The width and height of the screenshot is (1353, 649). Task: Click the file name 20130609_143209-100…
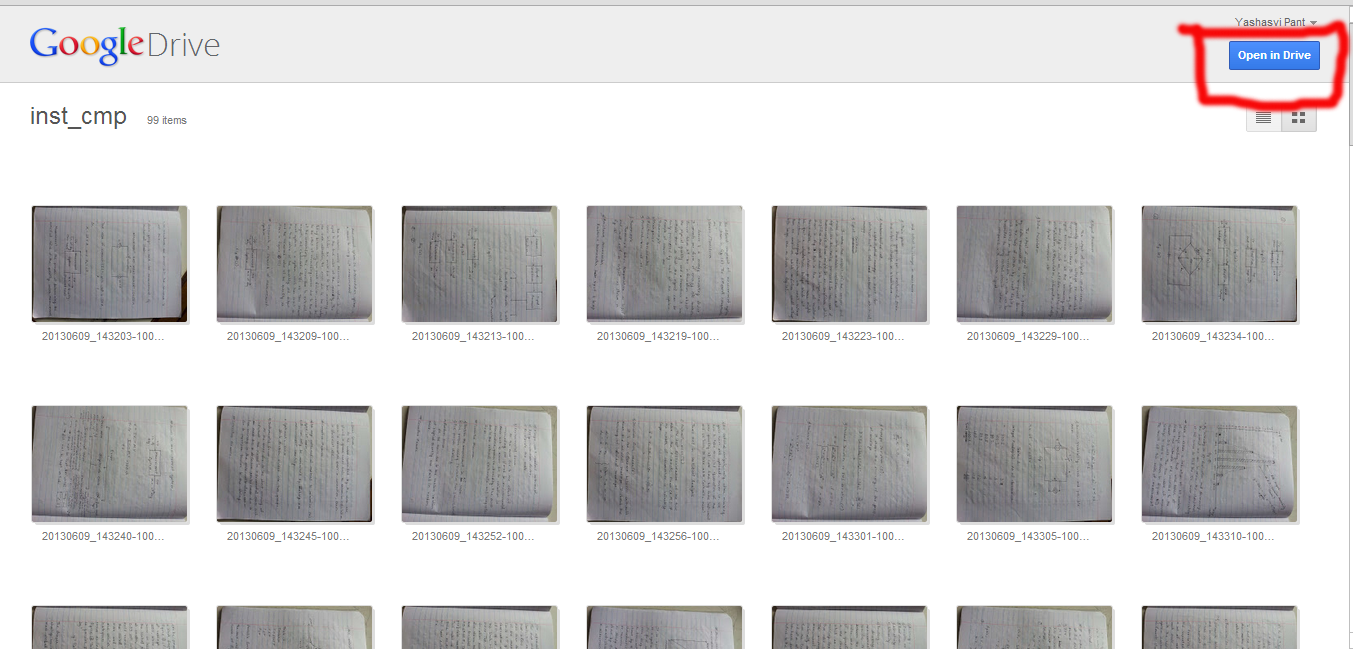(288, 337)
